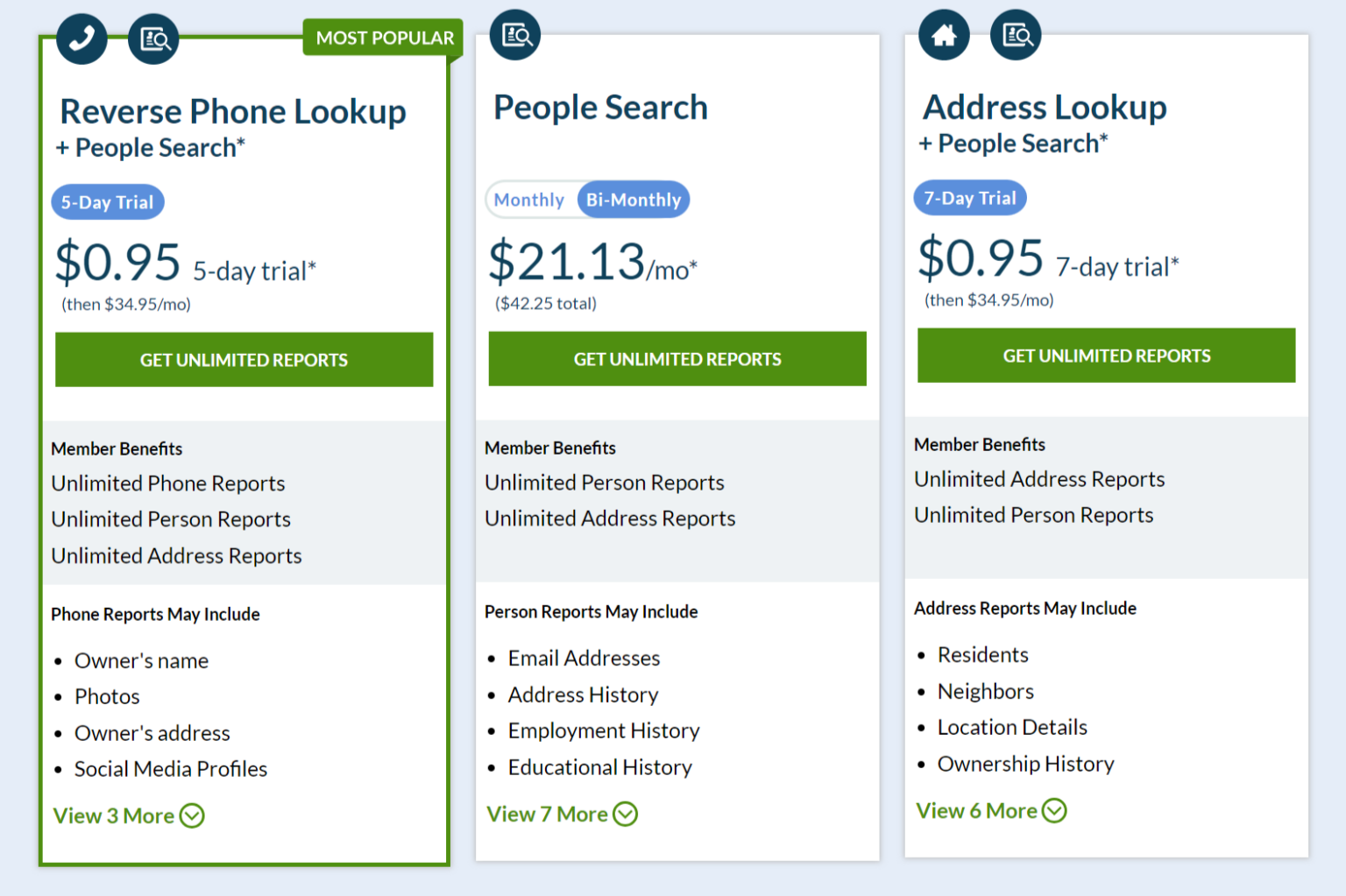1346x896 pixels.
Task: Click the 7-Day Trial pill badge
Action: click(x=969, y=197)
